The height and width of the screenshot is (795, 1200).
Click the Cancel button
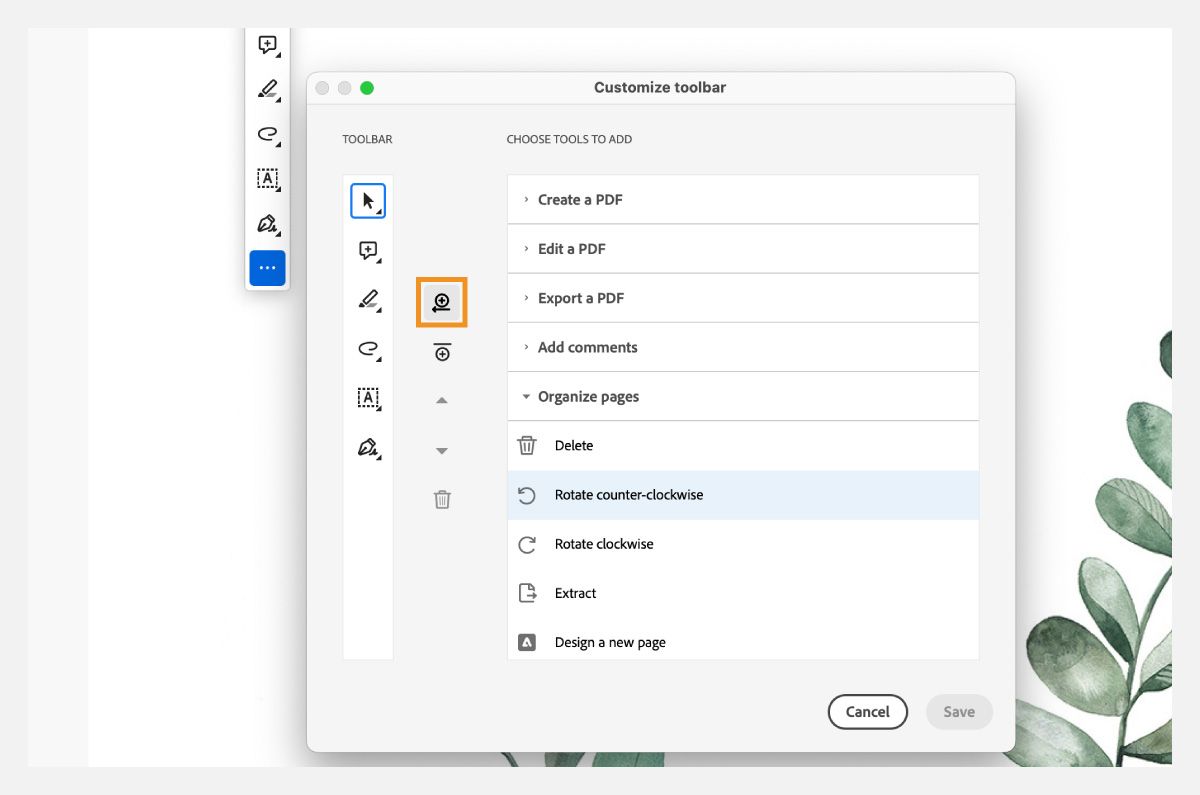(867, 711)
